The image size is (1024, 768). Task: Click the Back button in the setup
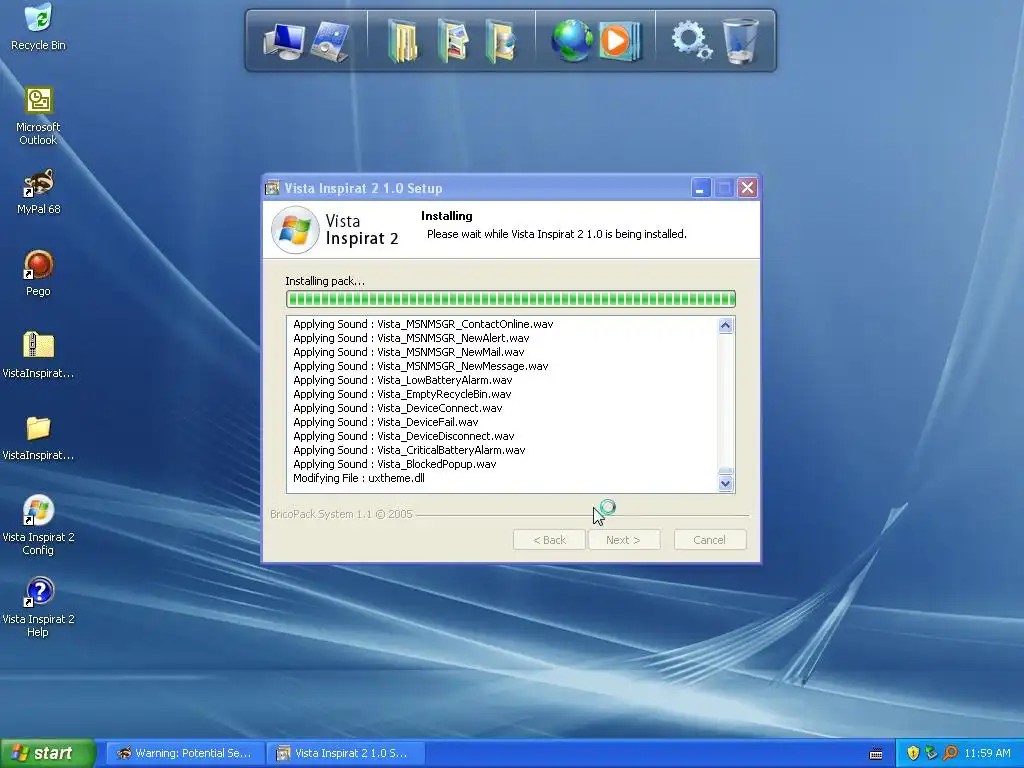pos(549,540)
